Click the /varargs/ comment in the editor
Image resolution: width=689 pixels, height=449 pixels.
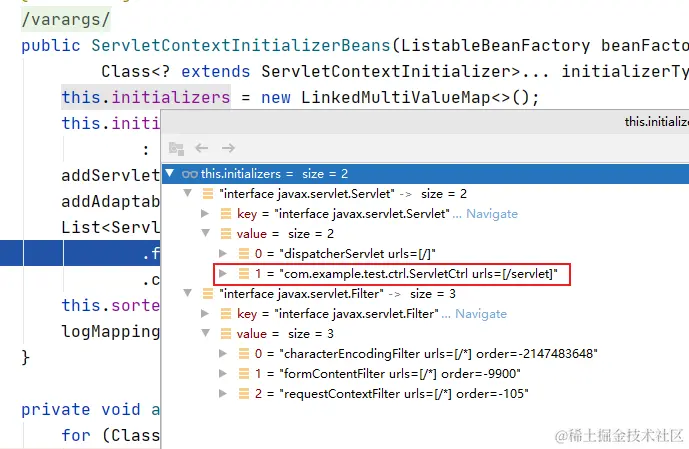pos(66,20)
